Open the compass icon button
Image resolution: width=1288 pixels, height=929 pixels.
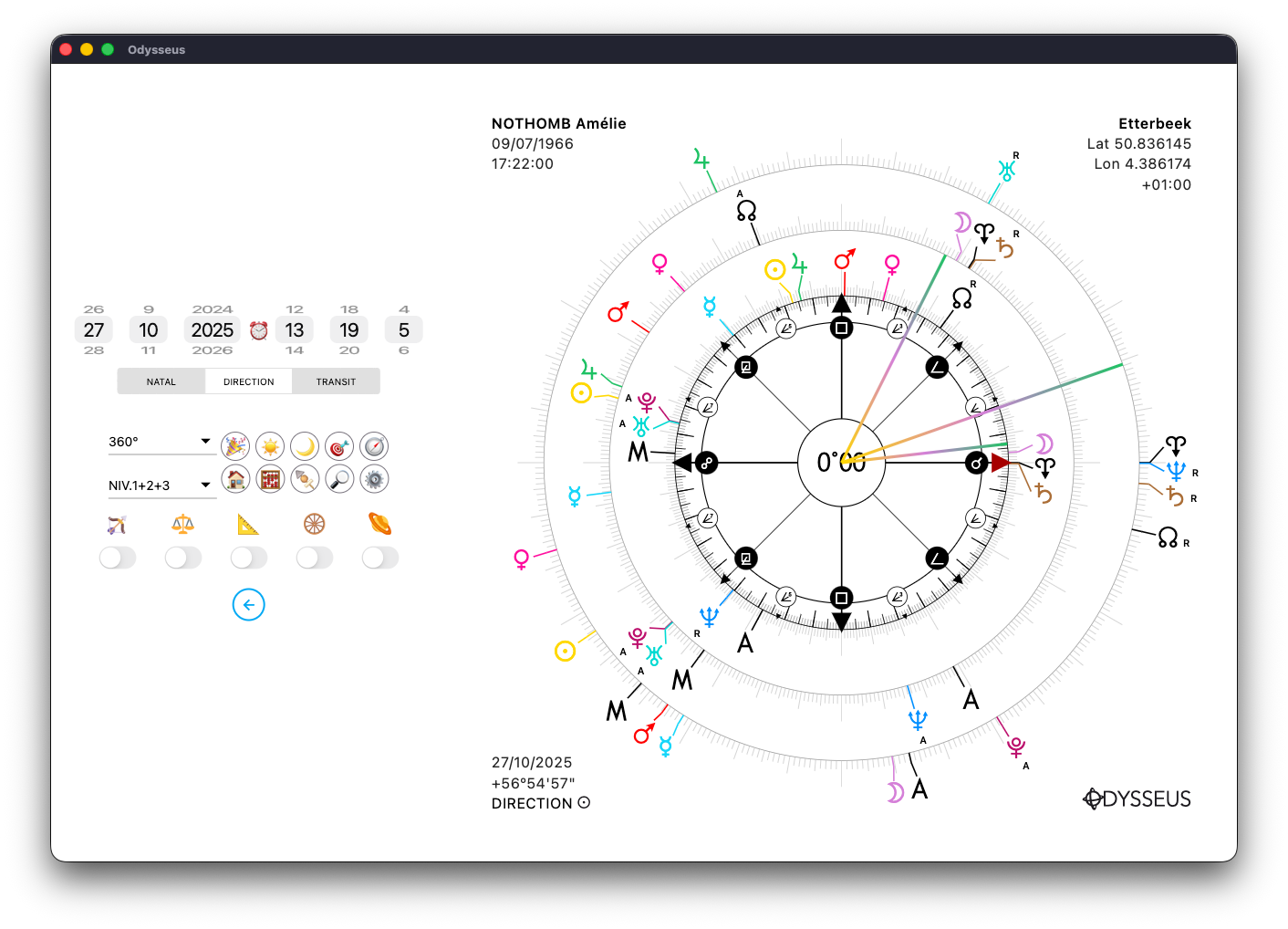coord(374,446)
